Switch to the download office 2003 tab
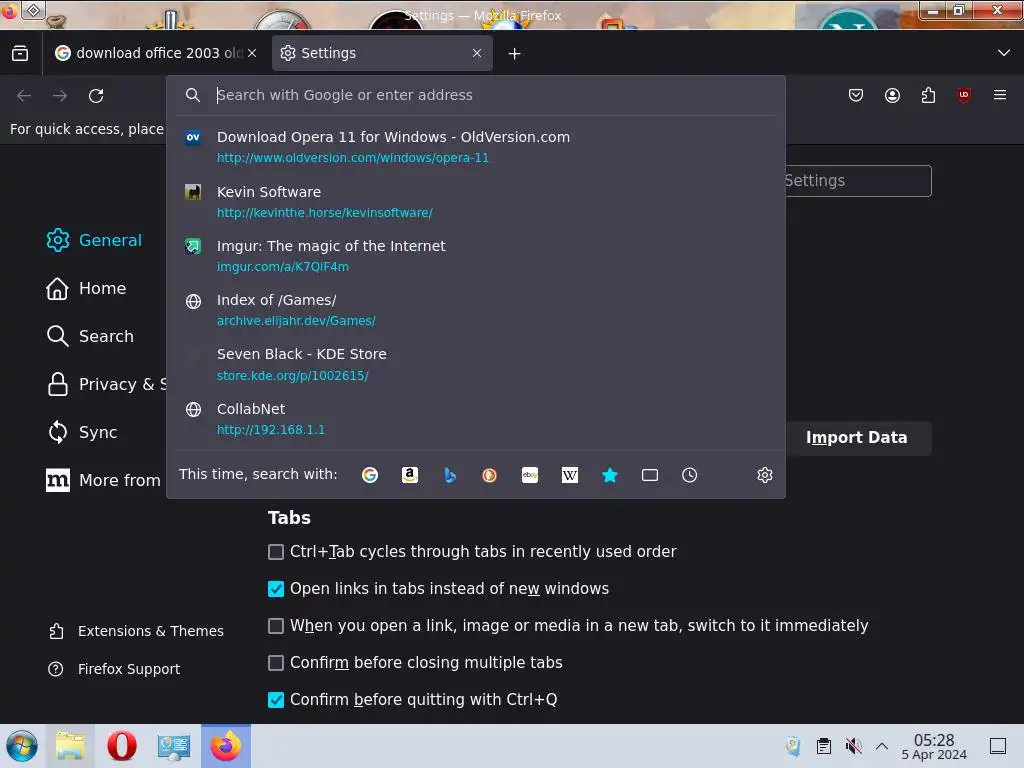 pos(156,53)
